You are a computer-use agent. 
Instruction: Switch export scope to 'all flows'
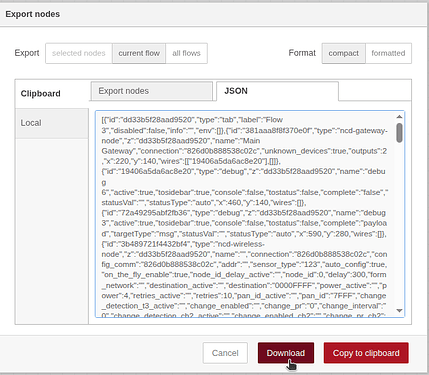186,53
